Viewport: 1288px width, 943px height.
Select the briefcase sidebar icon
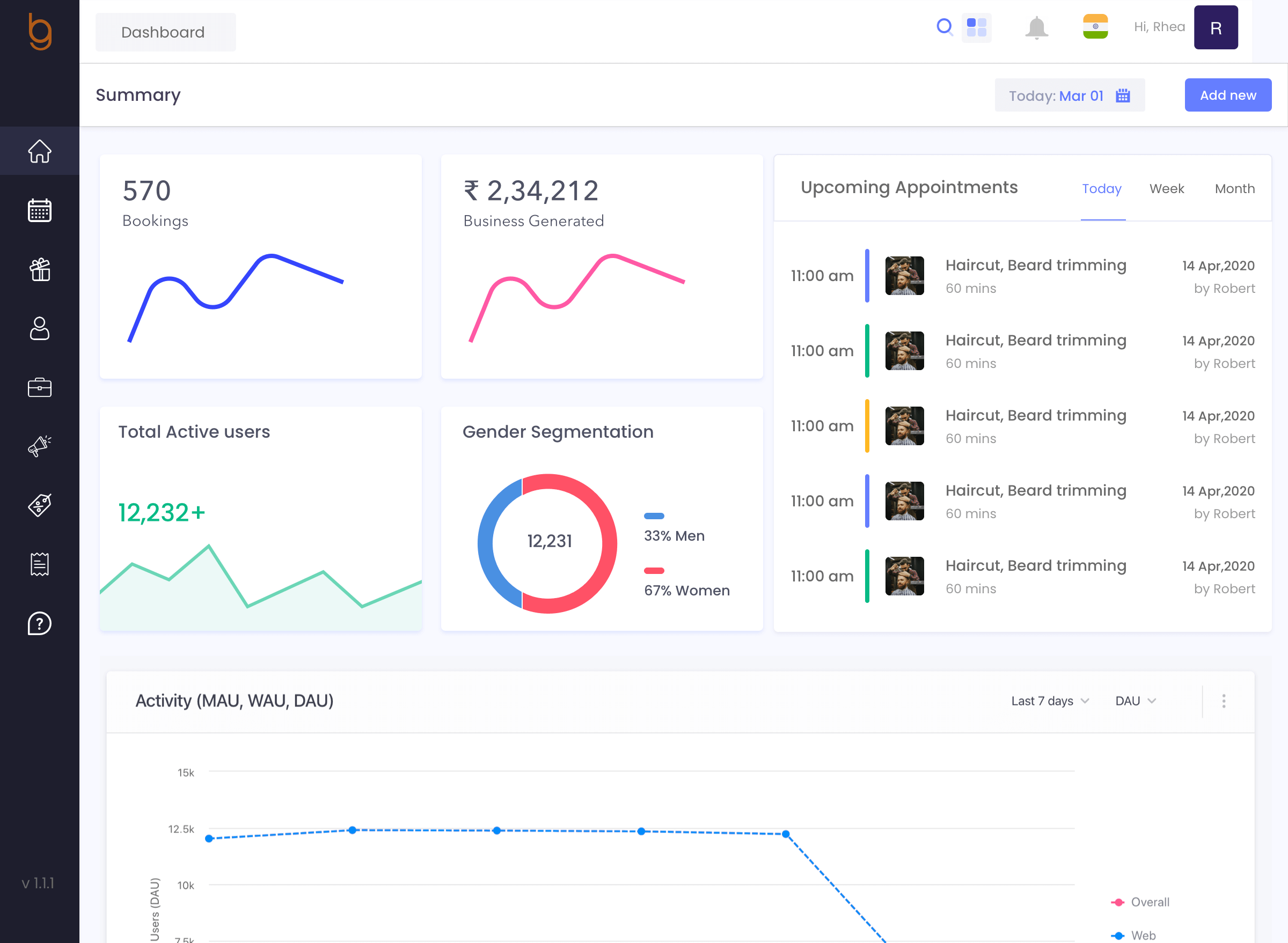[x=39, y=388]
